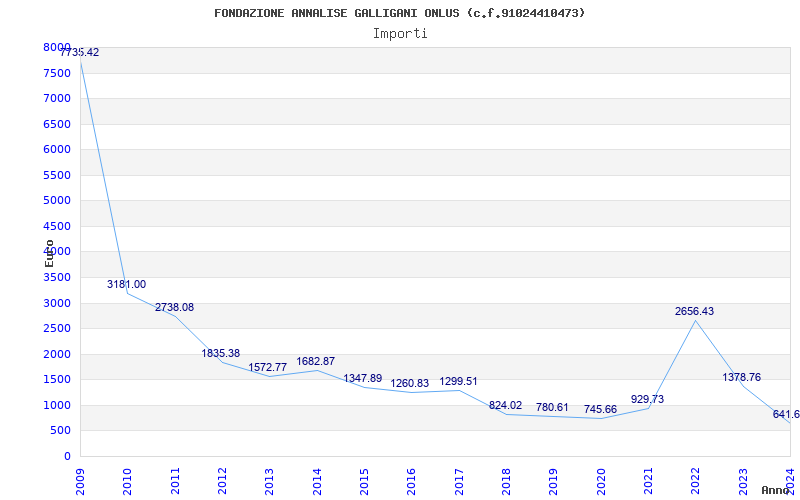
Task: Click the y-axis label 7000
Action: [x=57, y=98]
